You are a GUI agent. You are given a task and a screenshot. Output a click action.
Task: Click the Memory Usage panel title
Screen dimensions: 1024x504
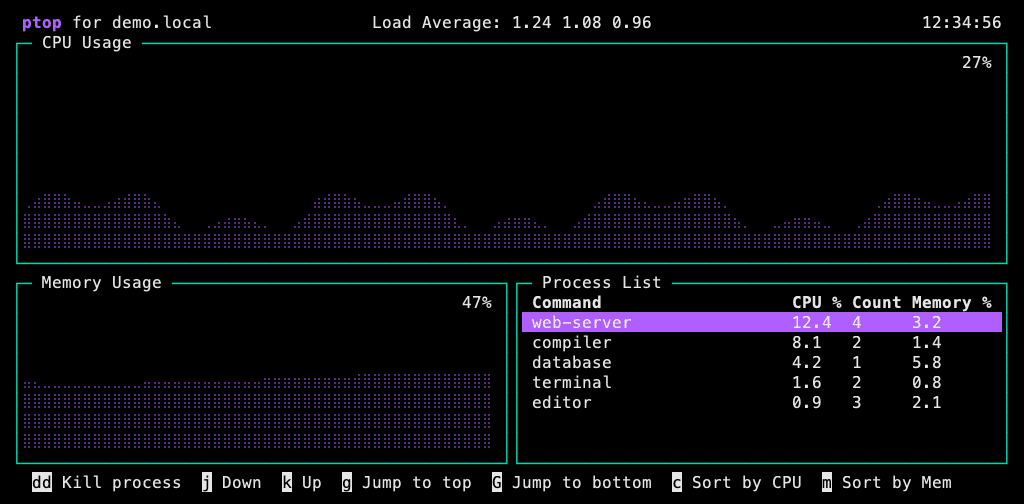click(101, 283)
